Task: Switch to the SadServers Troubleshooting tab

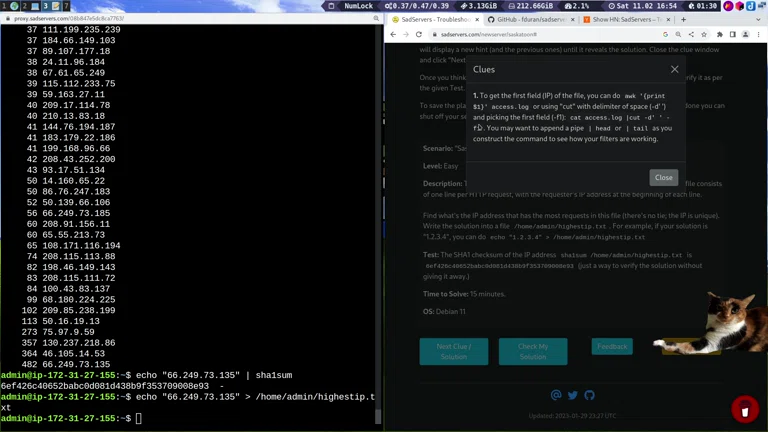Action: point(434,20)
